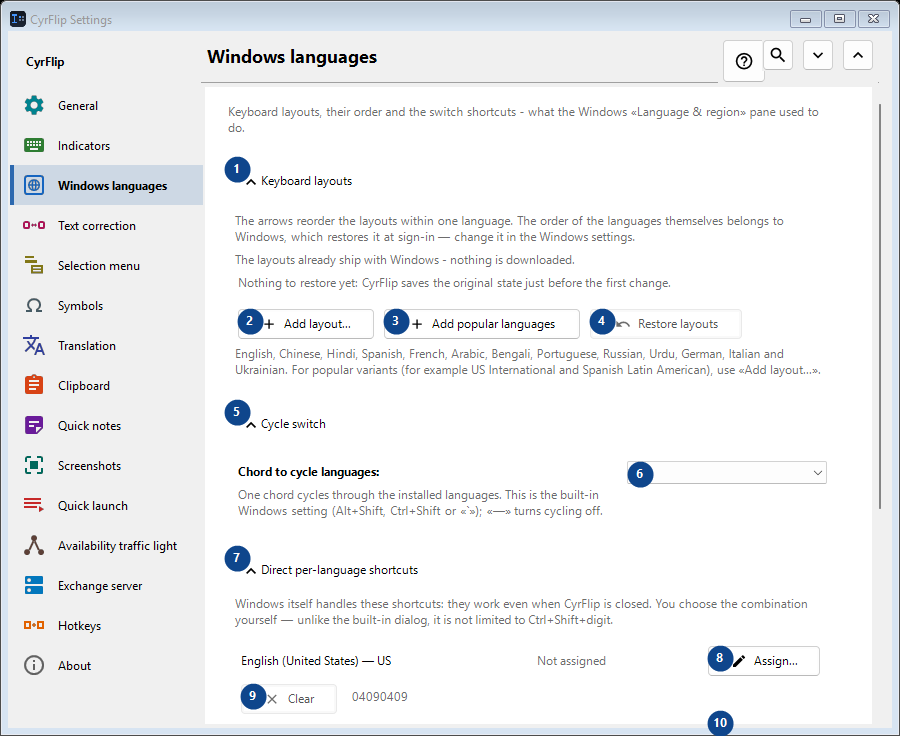Click the Clear button
This screenshot has width=900, height=736.
coord(289,699)
